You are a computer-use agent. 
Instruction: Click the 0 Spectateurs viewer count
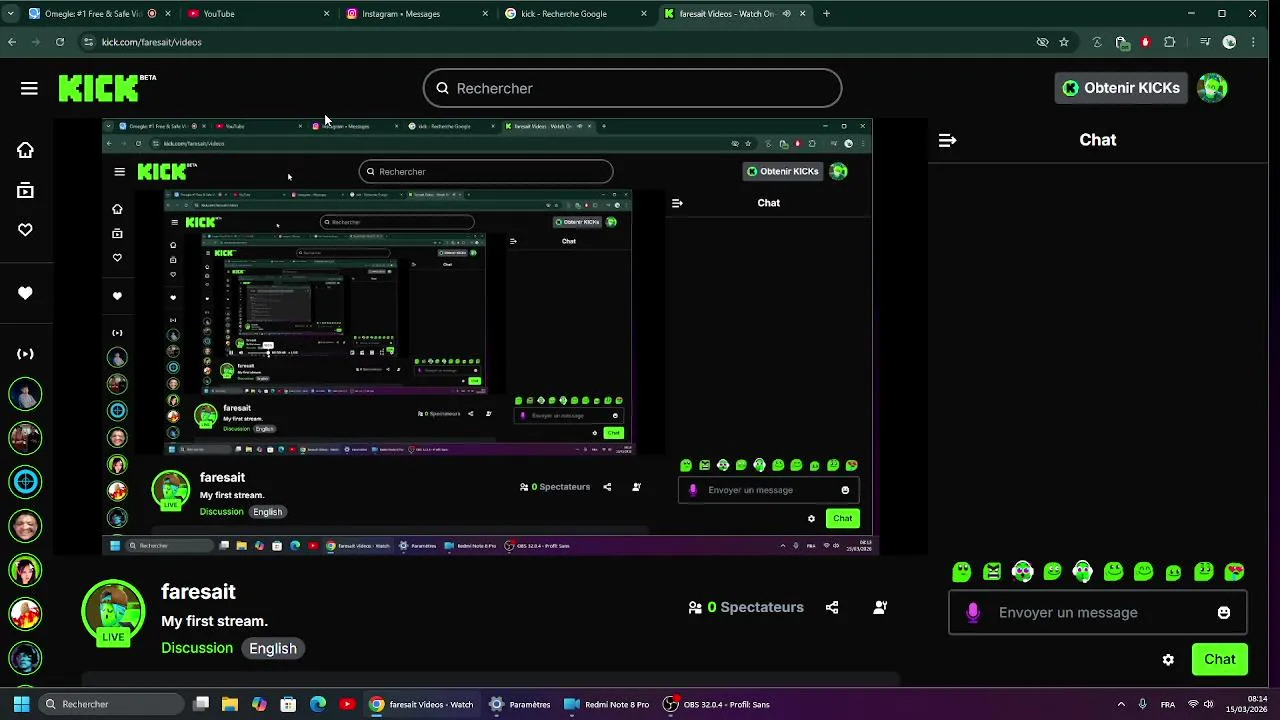click(x=746, y=607)
